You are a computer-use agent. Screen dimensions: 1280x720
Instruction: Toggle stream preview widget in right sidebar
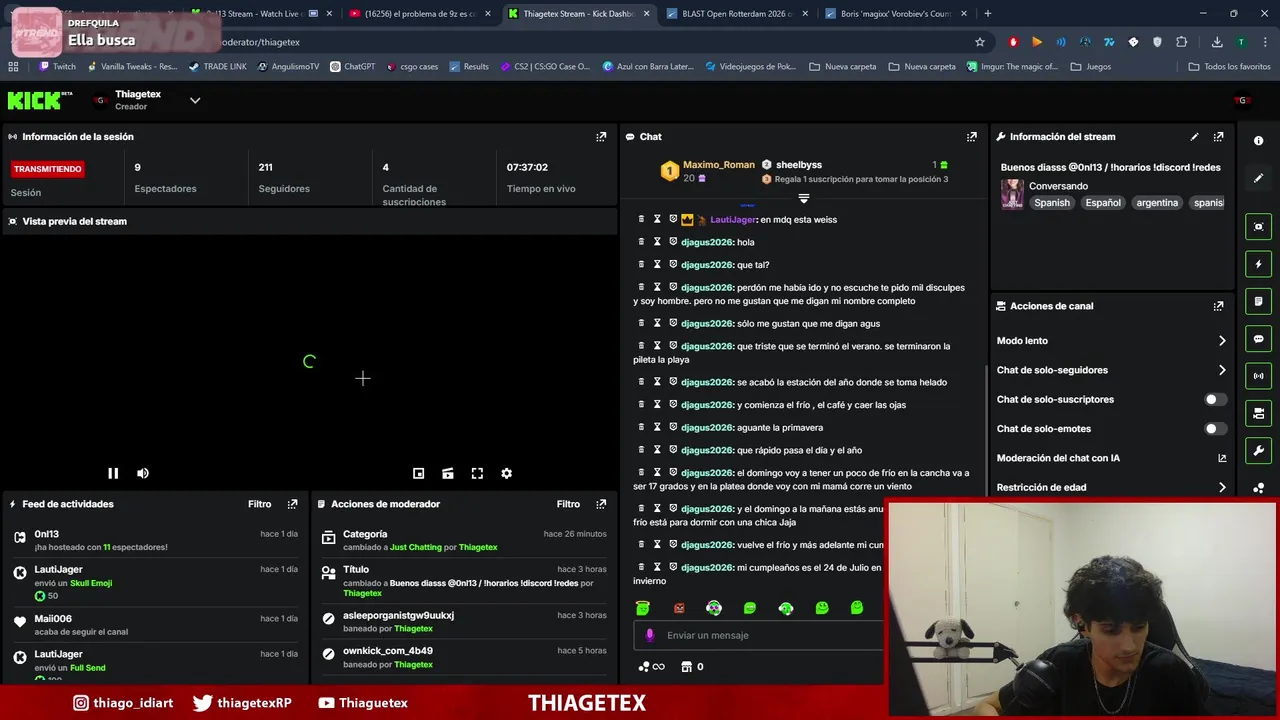coord(1258,227)
